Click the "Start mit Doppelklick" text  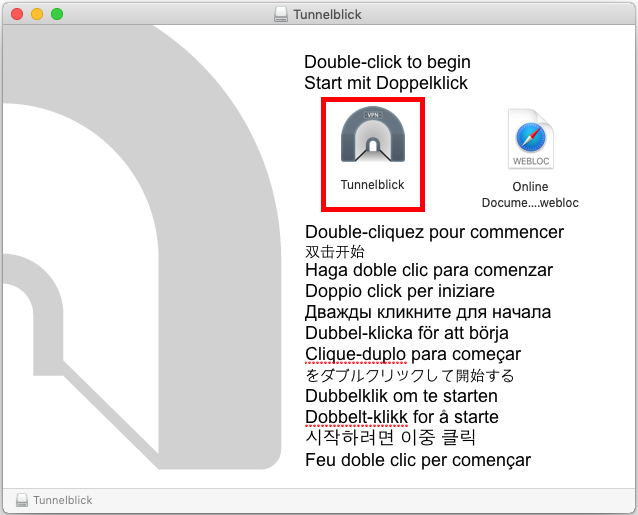click(x=386, y=83)
